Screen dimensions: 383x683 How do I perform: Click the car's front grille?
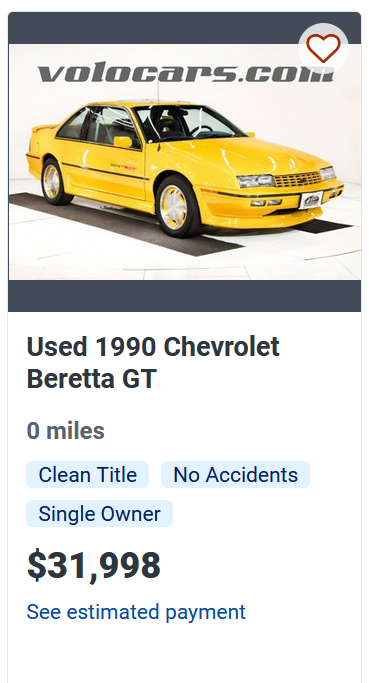point(298,179)
